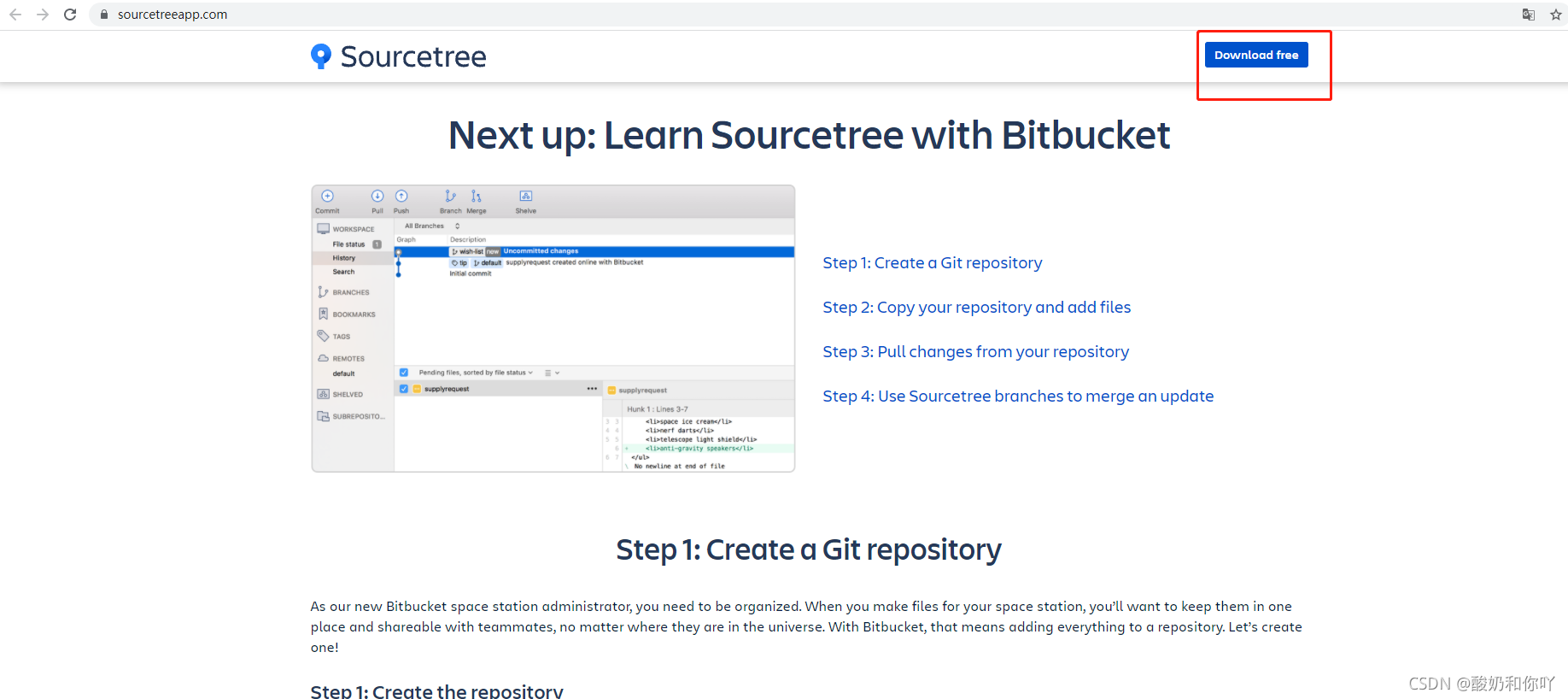Click the blue Sourcetree logo icon
The height and width of the screenshot is (699, 1568).
click(x=321, y=56)
